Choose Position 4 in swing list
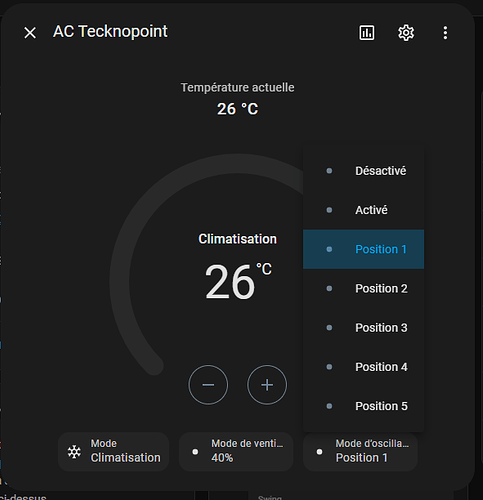This screenshot has height=500, width=483. click(x=363, y=367)
